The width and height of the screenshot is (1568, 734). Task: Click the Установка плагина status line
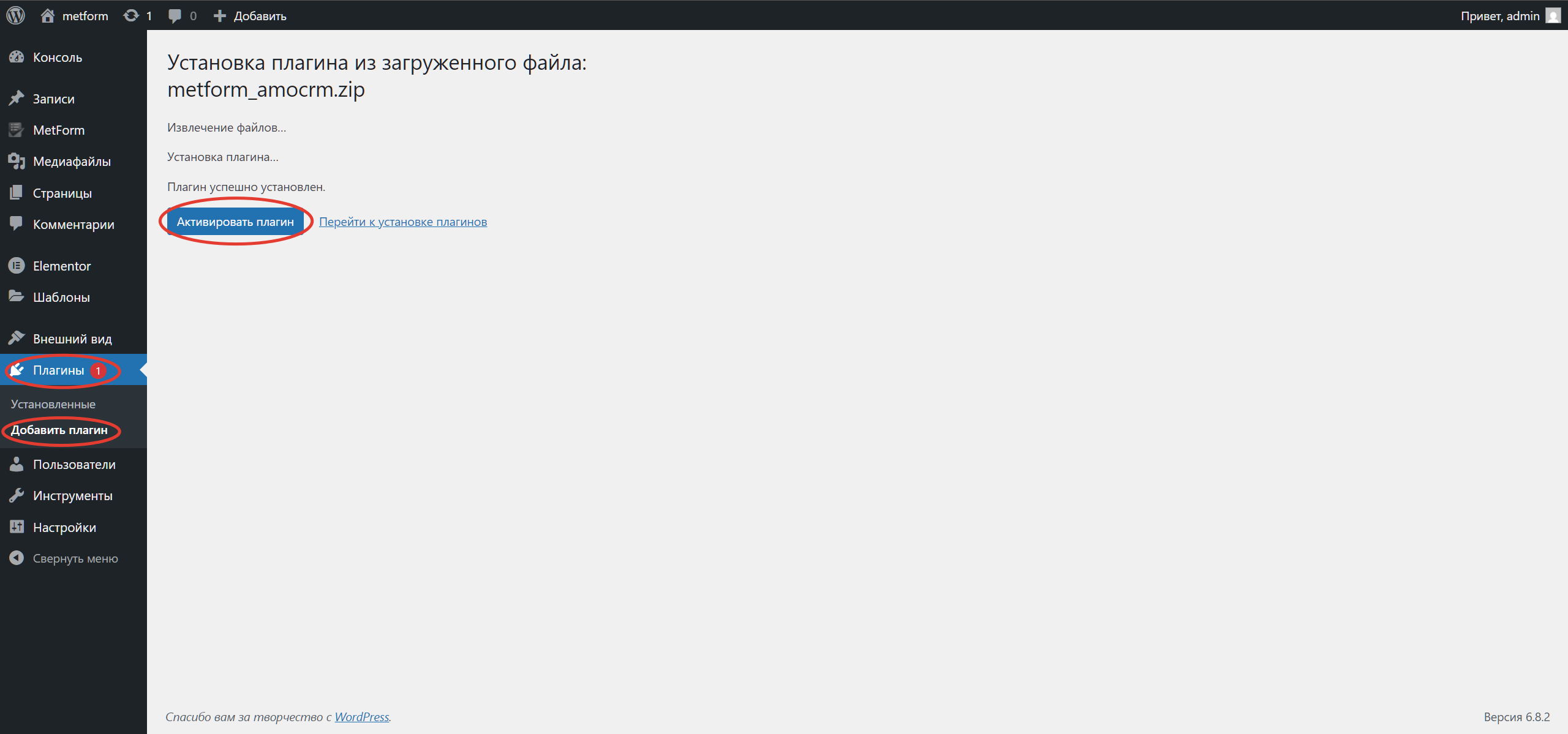[223, 157]
